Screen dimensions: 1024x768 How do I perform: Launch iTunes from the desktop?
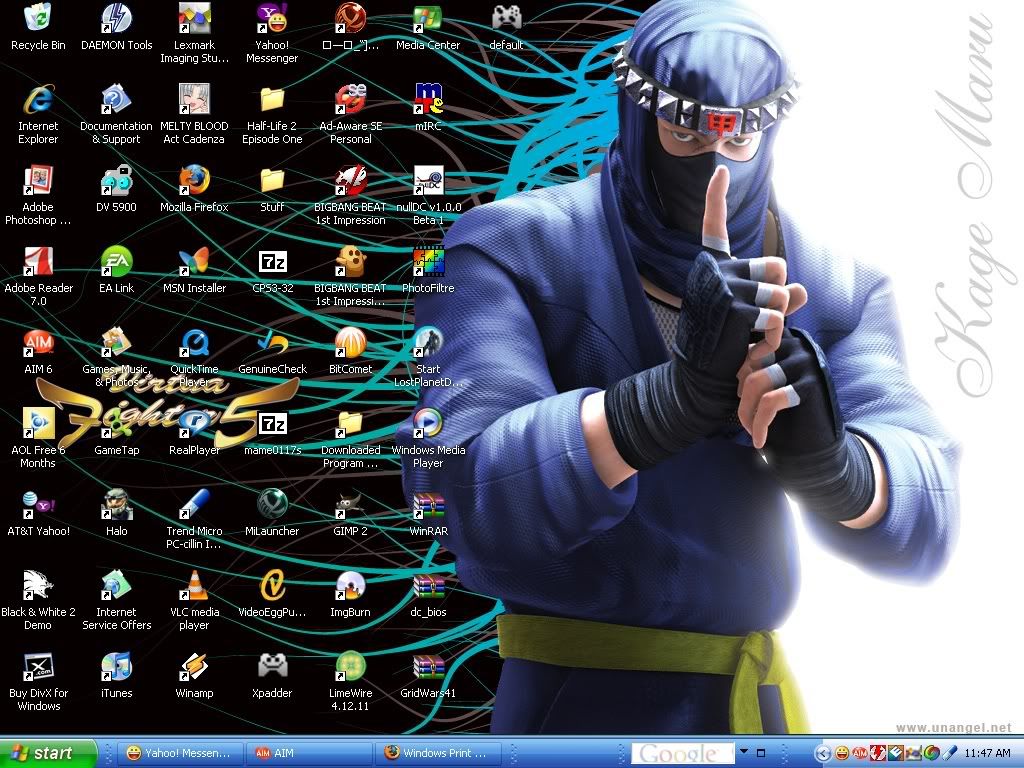116,666
